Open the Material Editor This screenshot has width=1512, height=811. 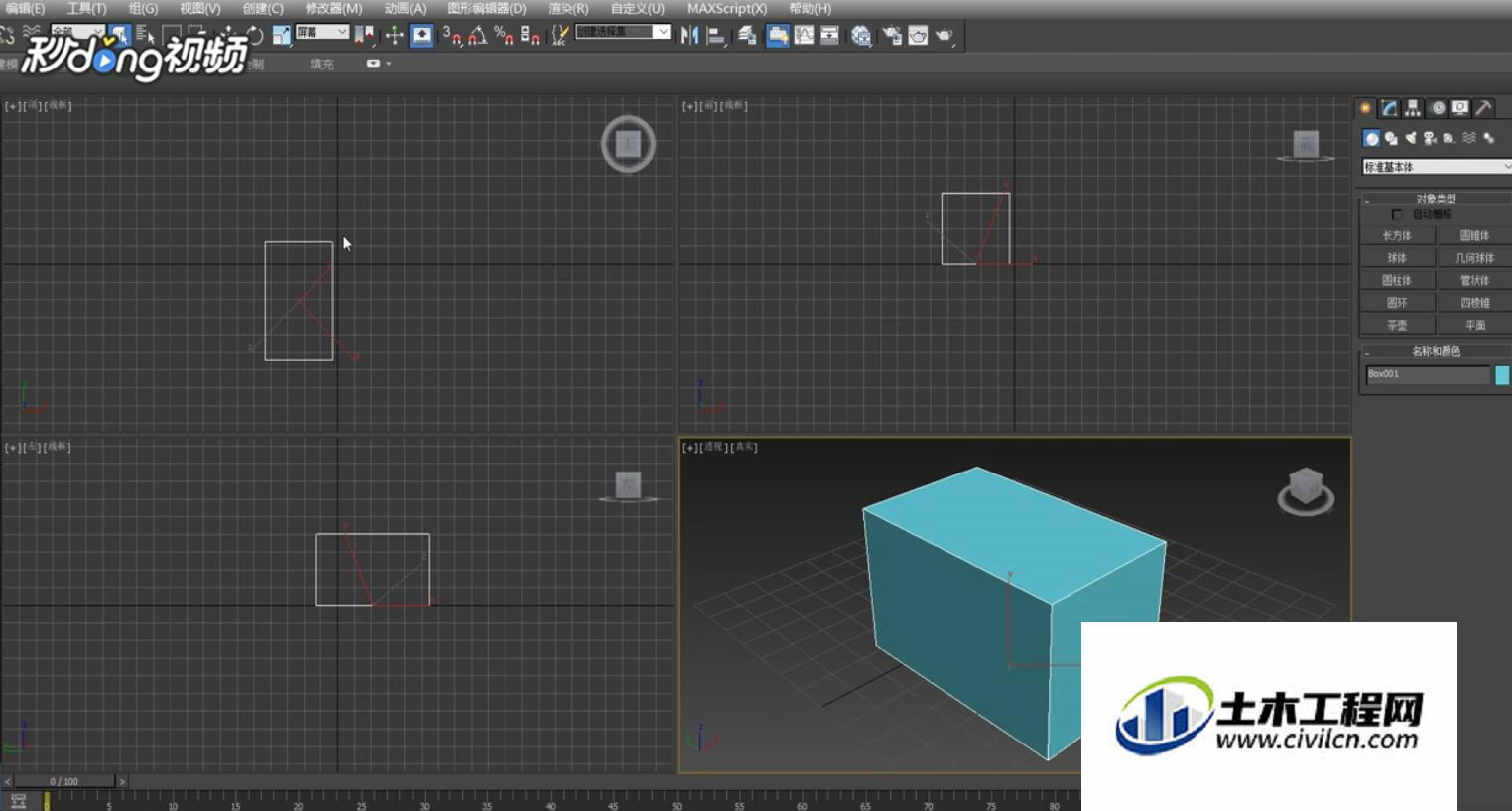tap(862, 36)
